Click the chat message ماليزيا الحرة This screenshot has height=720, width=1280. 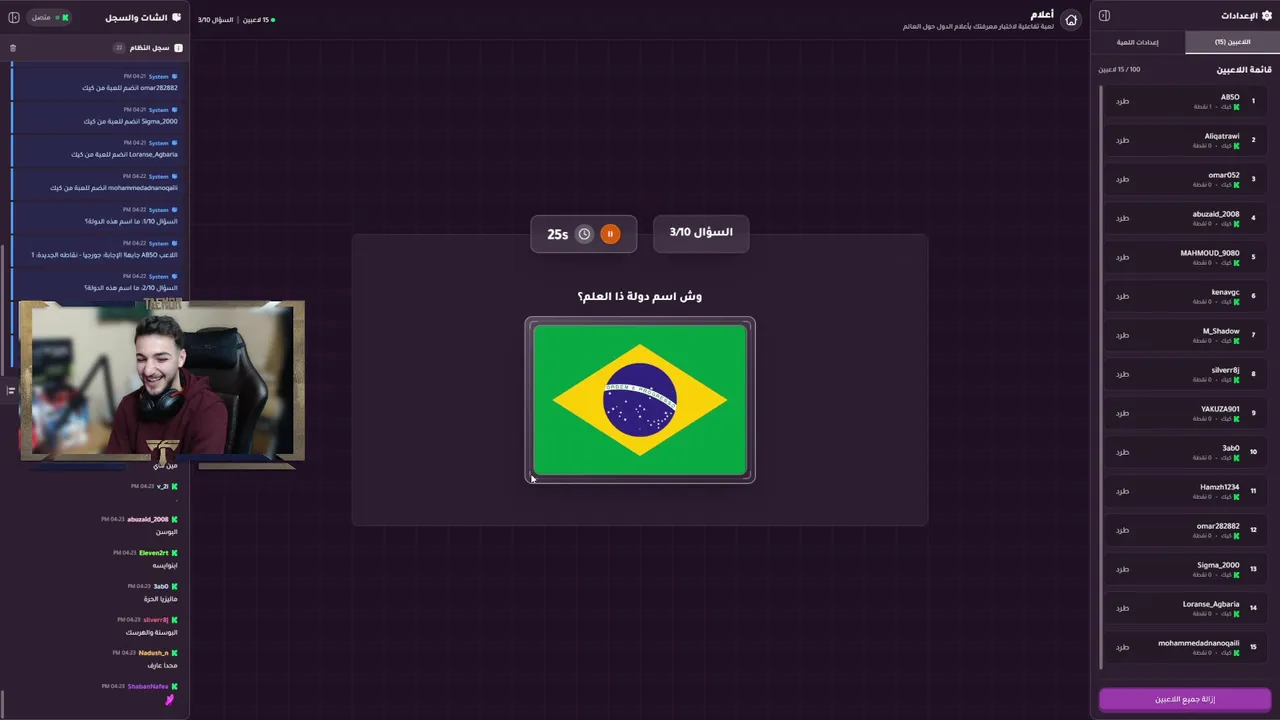pos(160,599)
